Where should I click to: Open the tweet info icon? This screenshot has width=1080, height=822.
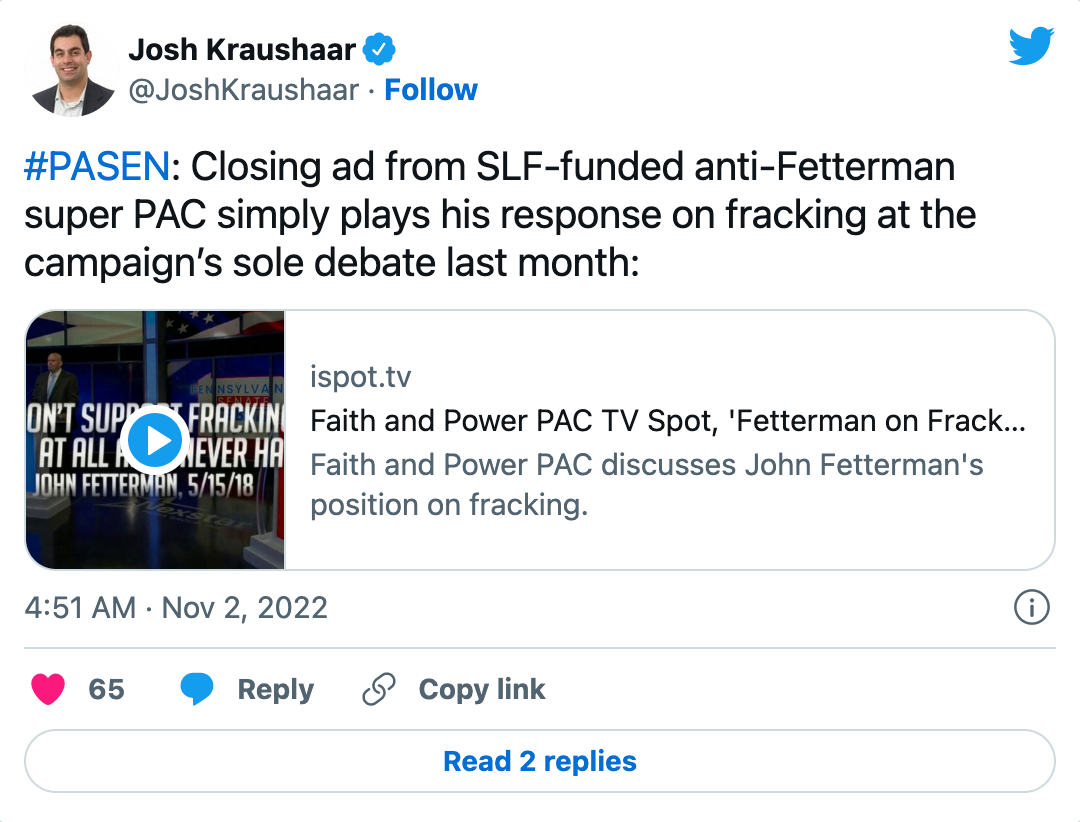(1031, 607)
